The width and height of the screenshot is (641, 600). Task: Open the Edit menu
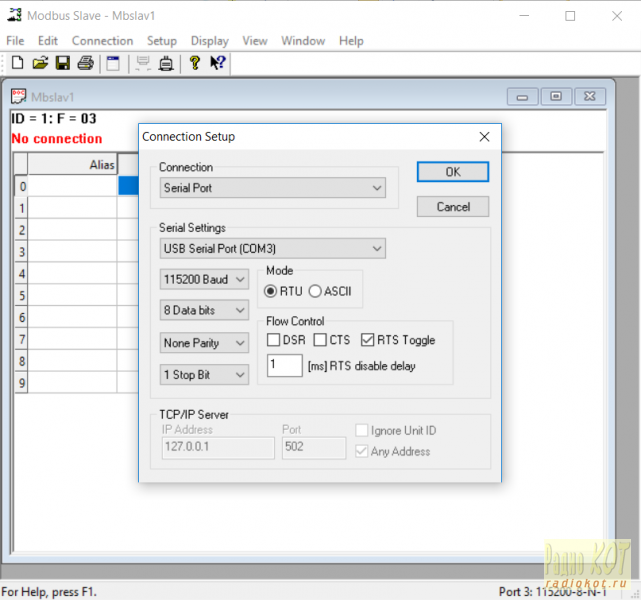point(48,41)
